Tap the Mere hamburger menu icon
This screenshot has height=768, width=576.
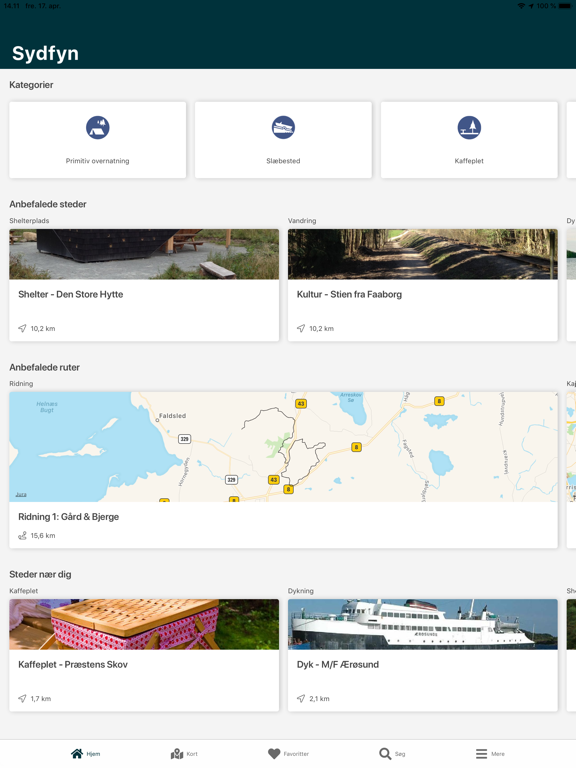(x=481, y=753)
